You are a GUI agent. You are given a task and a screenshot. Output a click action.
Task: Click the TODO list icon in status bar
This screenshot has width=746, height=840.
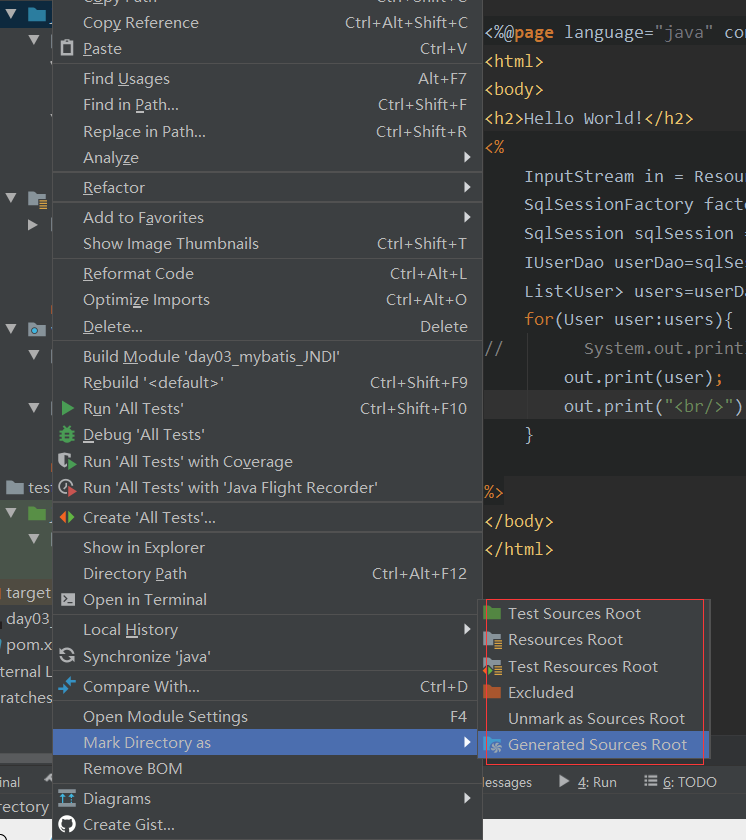[650, 781]
